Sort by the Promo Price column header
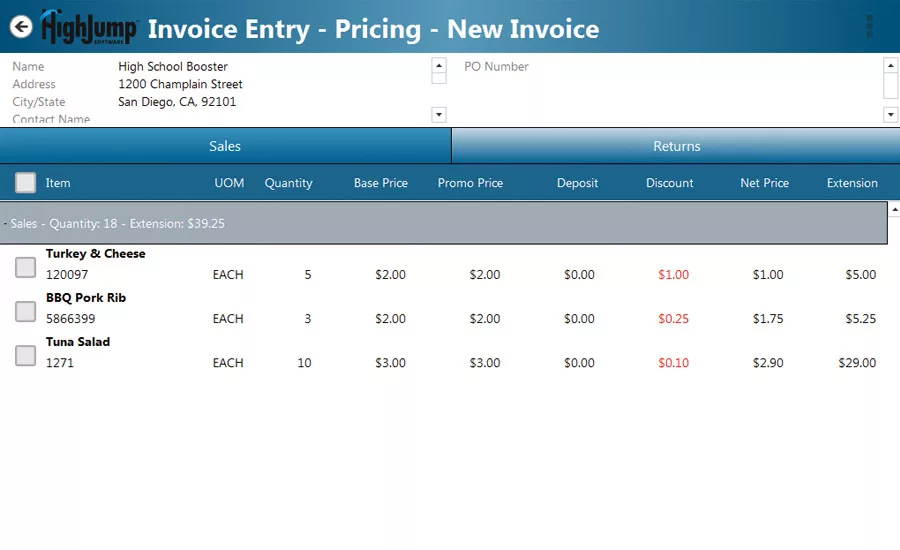Viewport: 900px width, 550px height. tap(470, 183)
